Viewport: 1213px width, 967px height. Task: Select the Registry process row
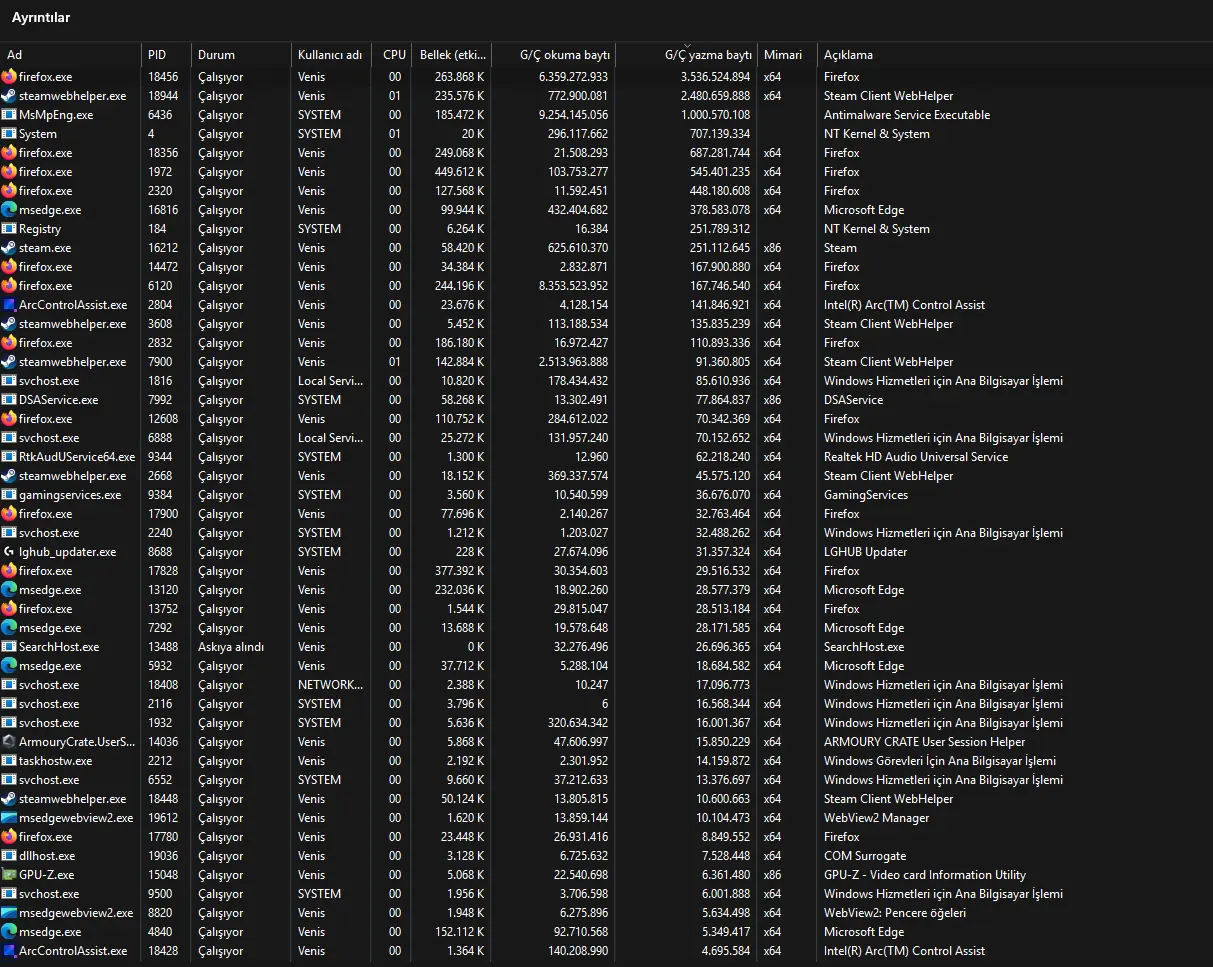606,229
